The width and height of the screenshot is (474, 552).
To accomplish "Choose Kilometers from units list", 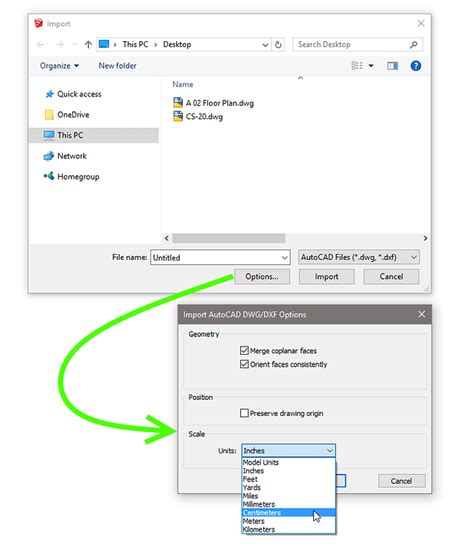I will pyautogui.click(x=288, y=529).
